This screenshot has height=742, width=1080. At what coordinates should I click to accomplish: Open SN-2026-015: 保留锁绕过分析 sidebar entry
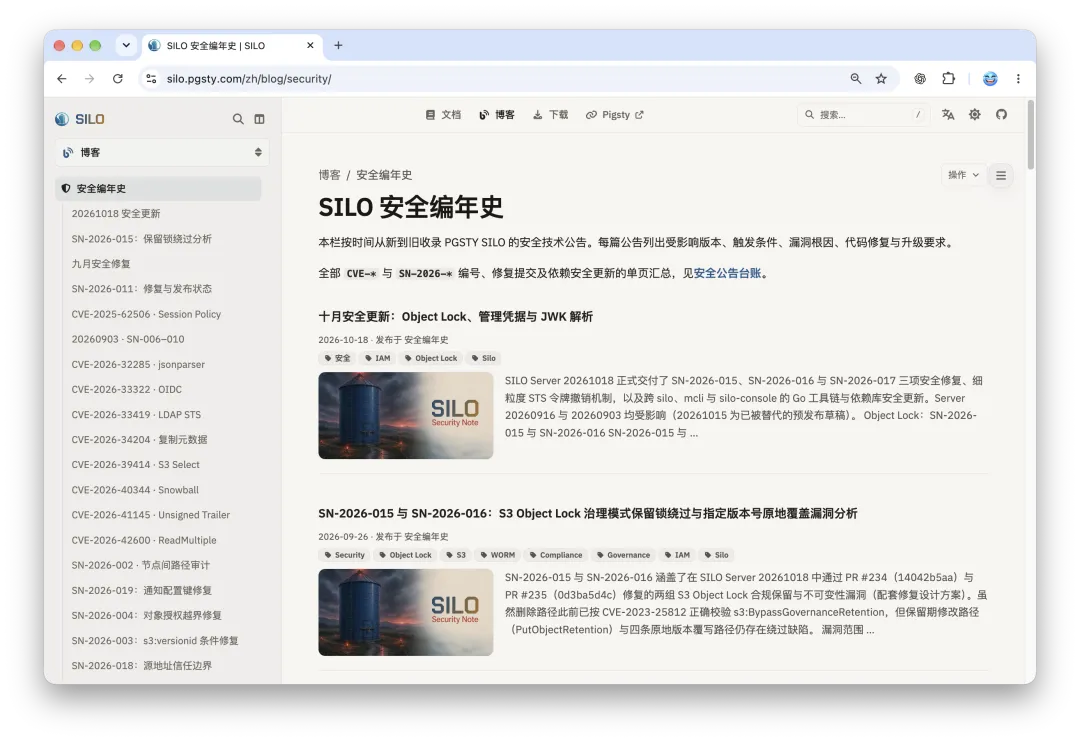pos(141,238)
